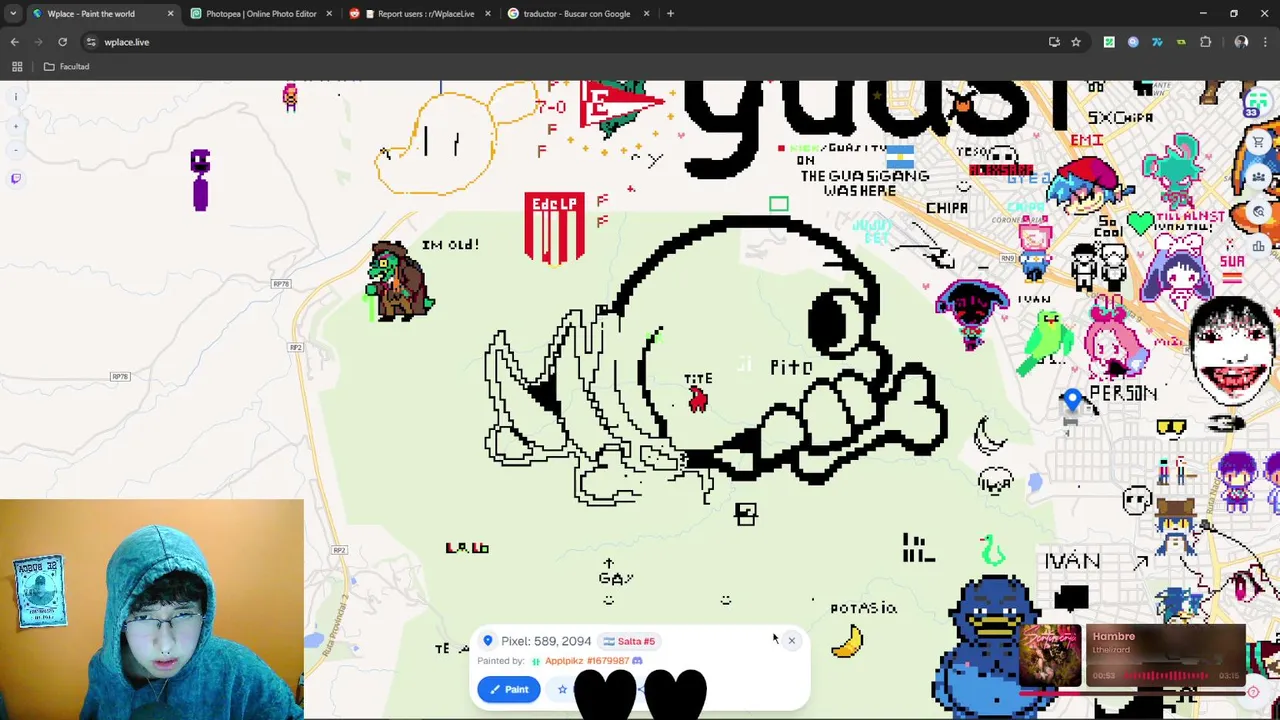Click the Hambre song title
Viewport: 1280px width, 720px height.
pyautogui.click(x=1113, y=636)
